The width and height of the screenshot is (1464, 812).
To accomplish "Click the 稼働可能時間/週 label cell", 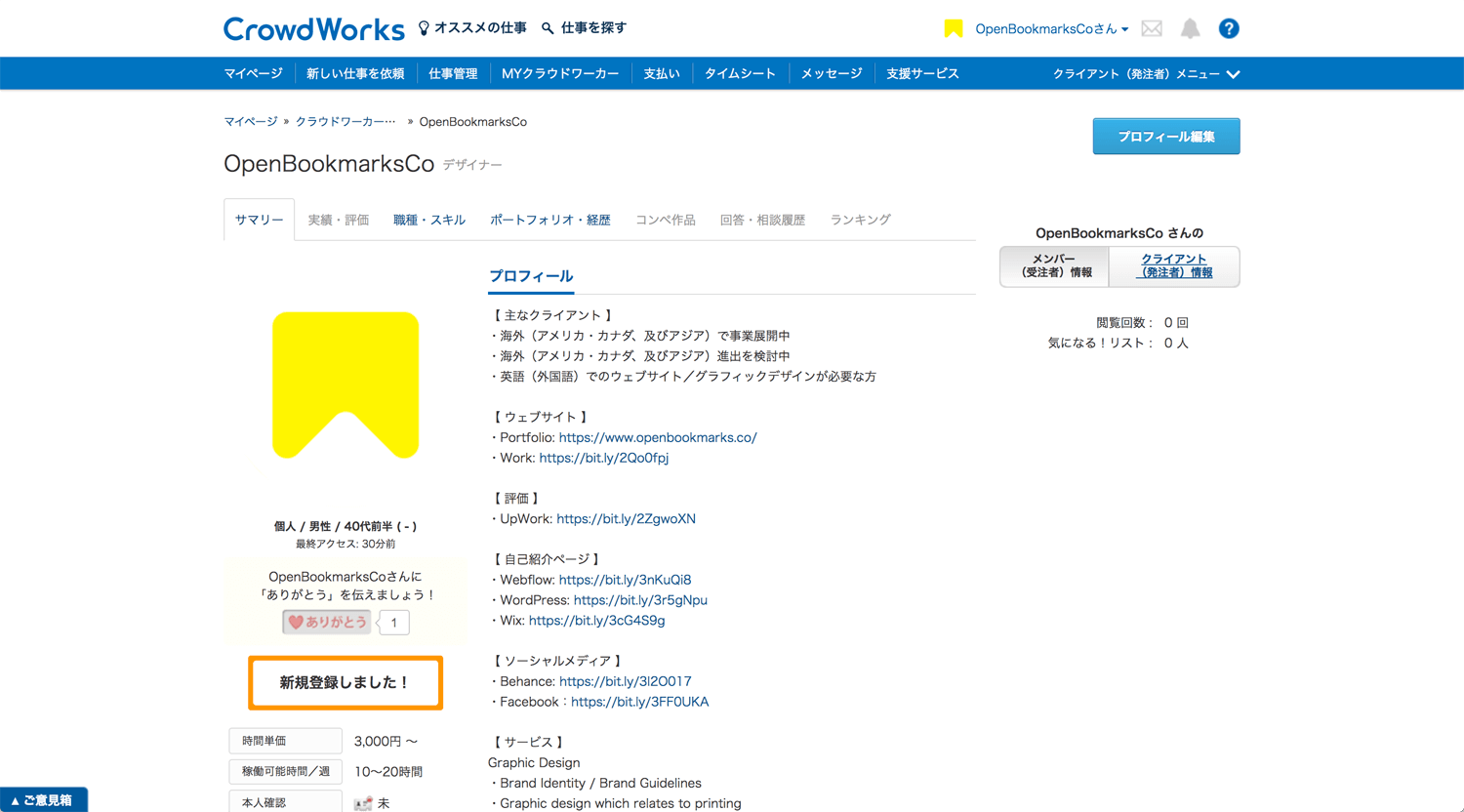I will point(285,771).
